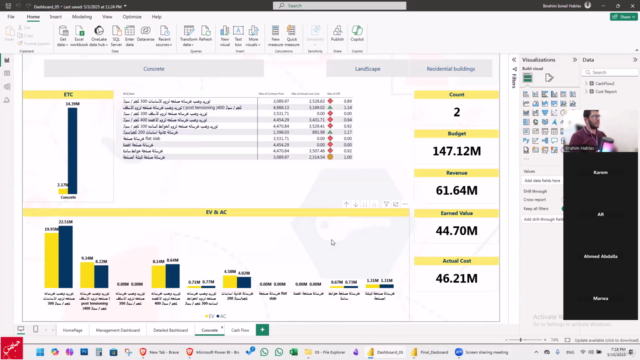Open the Copilot pane
Screen dimensions: 640x360
pos(357,33)
